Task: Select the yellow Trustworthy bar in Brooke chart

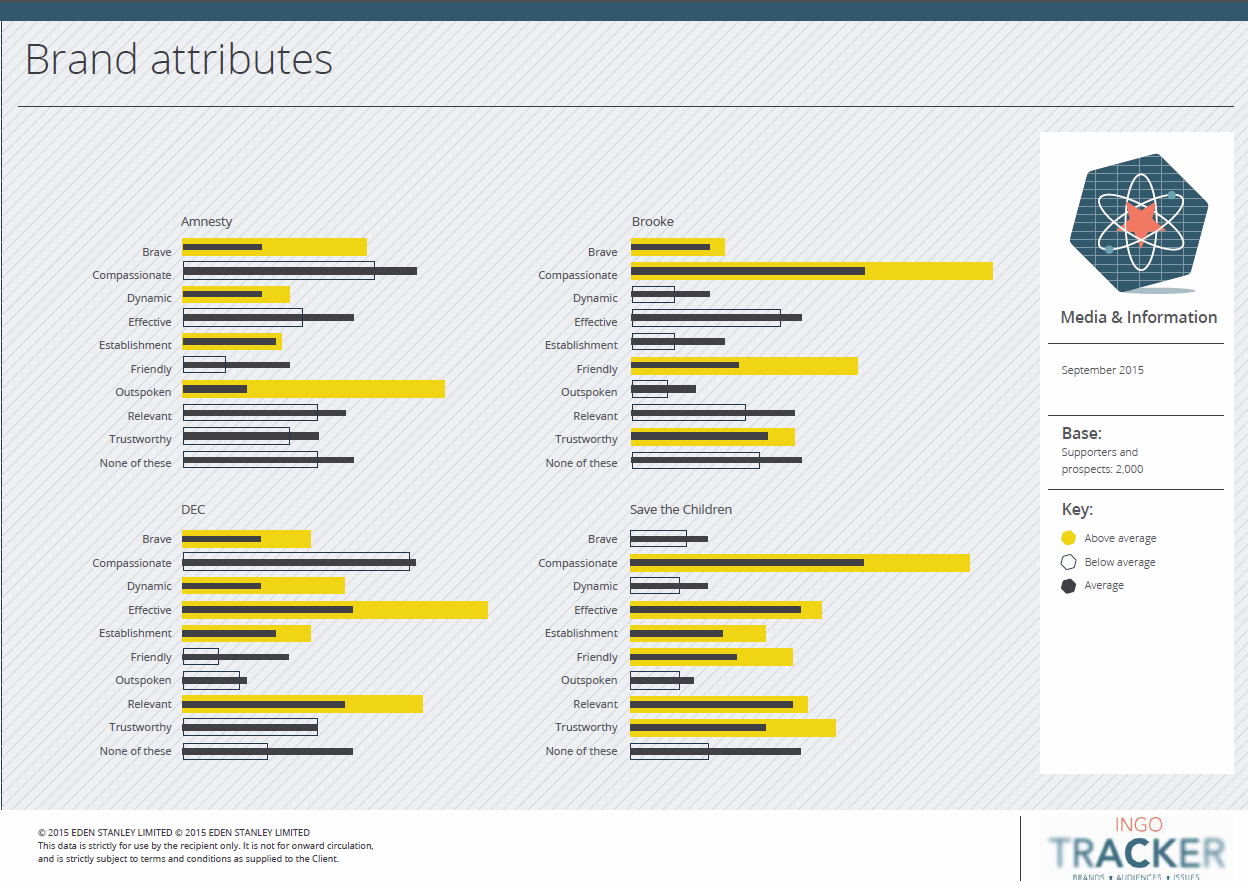Action: (x=713, y=436)
